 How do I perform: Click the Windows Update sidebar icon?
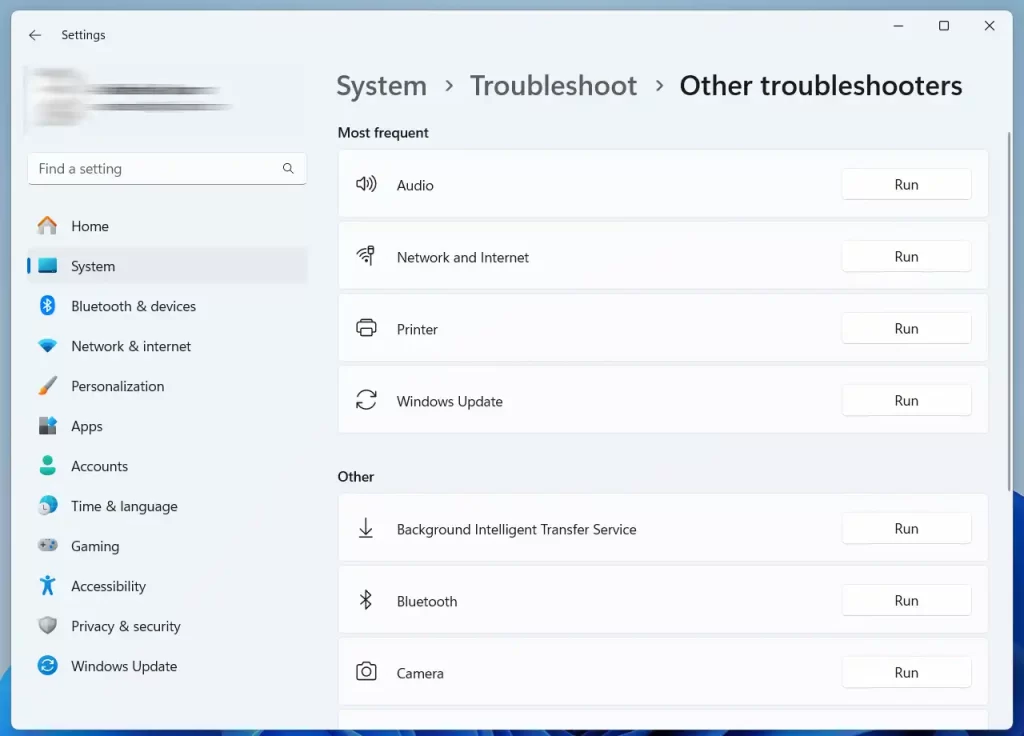[47, 665]
